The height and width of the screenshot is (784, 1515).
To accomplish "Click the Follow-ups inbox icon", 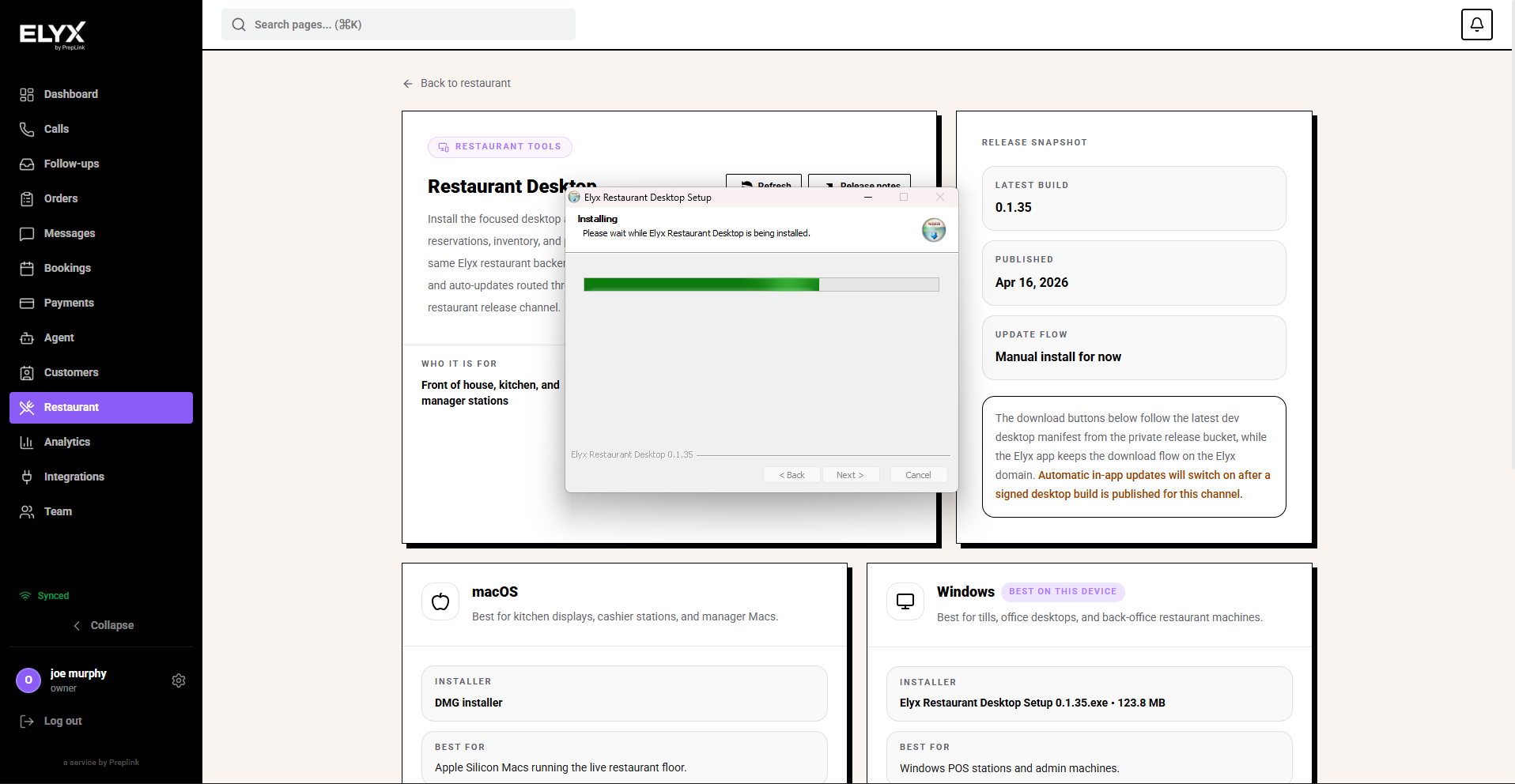I will [27, 164].
